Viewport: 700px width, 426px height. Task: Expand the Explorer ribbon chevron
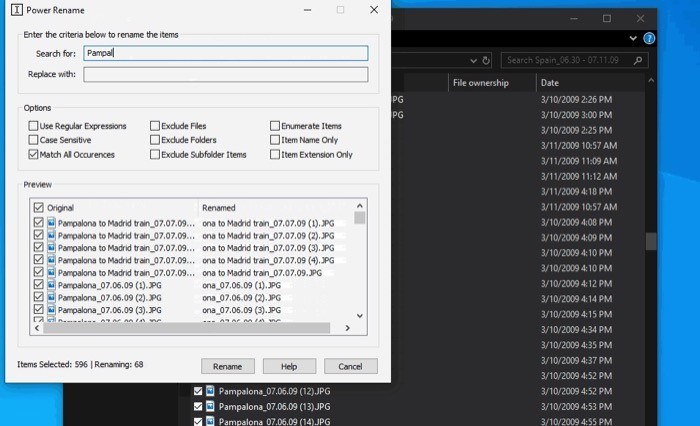click(x=633, y=38)
